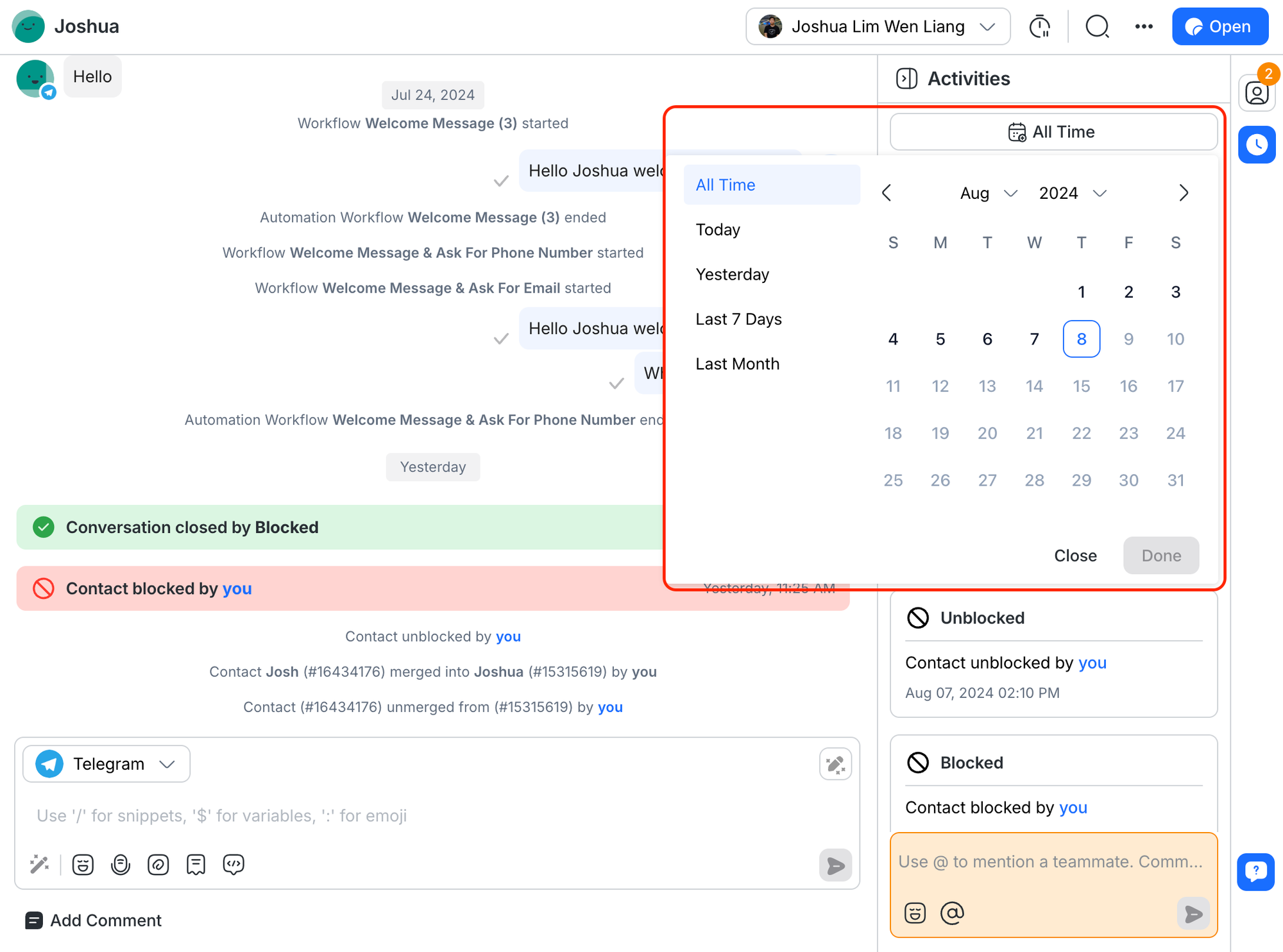Select Yesterday date range option

tap(732, 275)
